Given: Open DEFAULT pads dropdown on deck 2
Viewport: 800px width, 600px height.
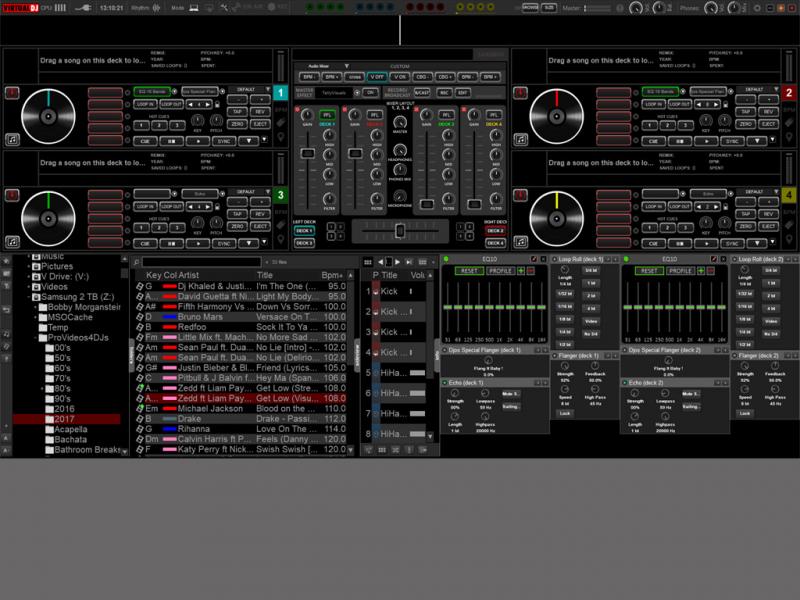Looking at the screenshot, I should (776, 89).
